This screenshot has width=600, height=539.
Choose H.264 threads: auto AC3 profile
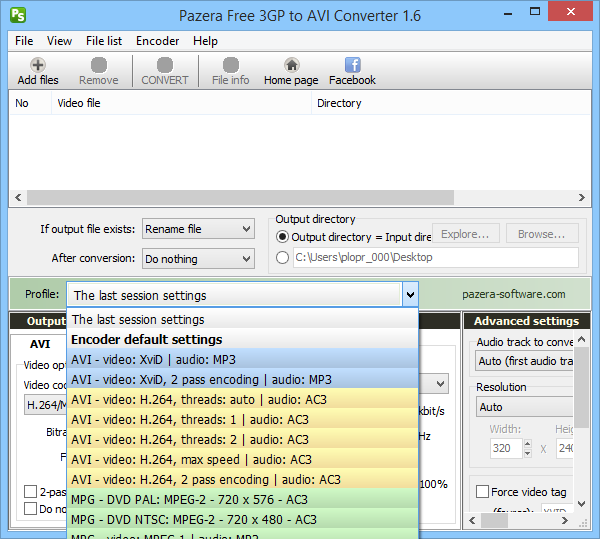point(243,399)
